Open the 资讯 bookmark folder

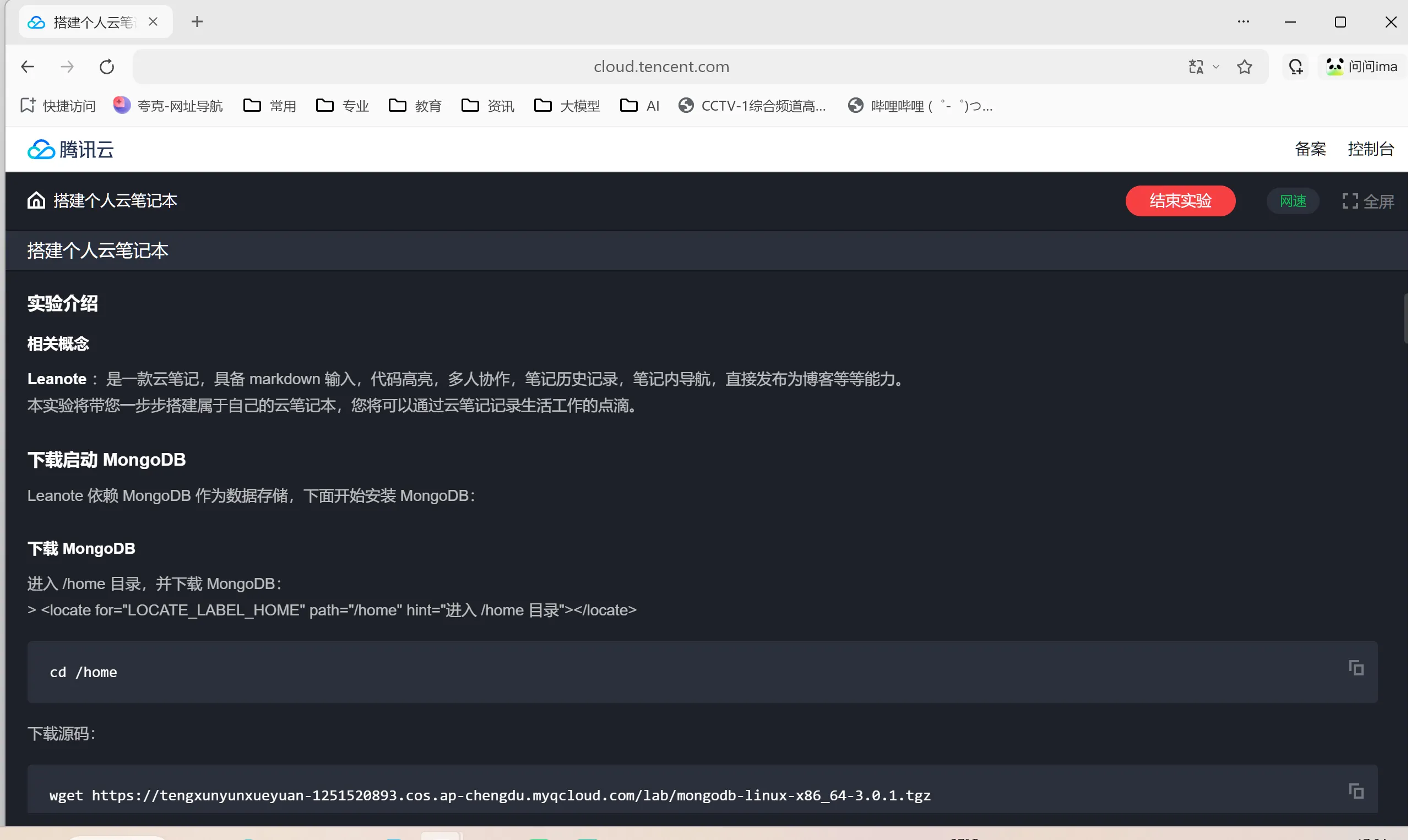pos(487,106)
